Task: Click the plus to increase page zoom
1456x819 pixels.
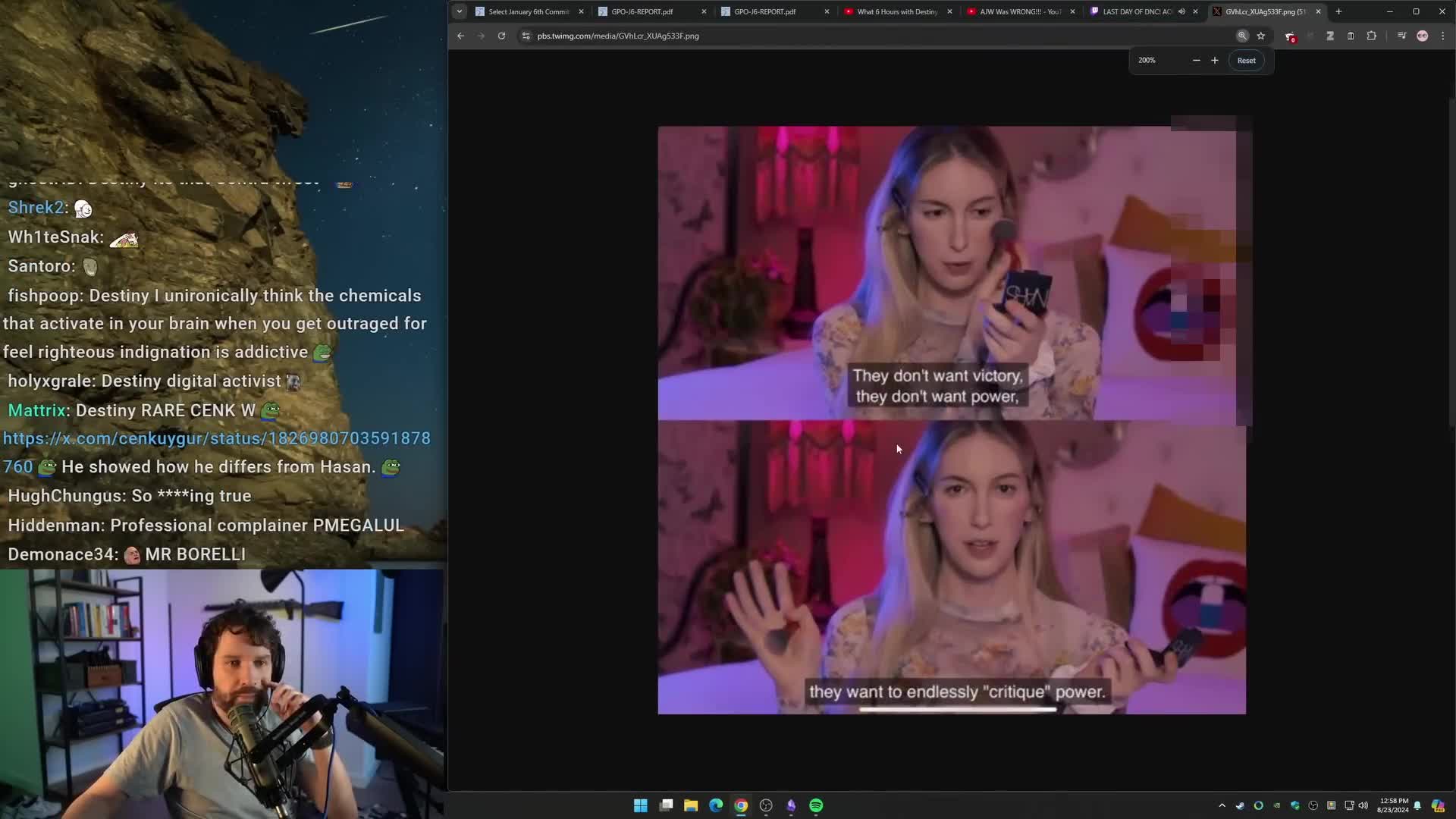Action: [x=1214, y=60]
